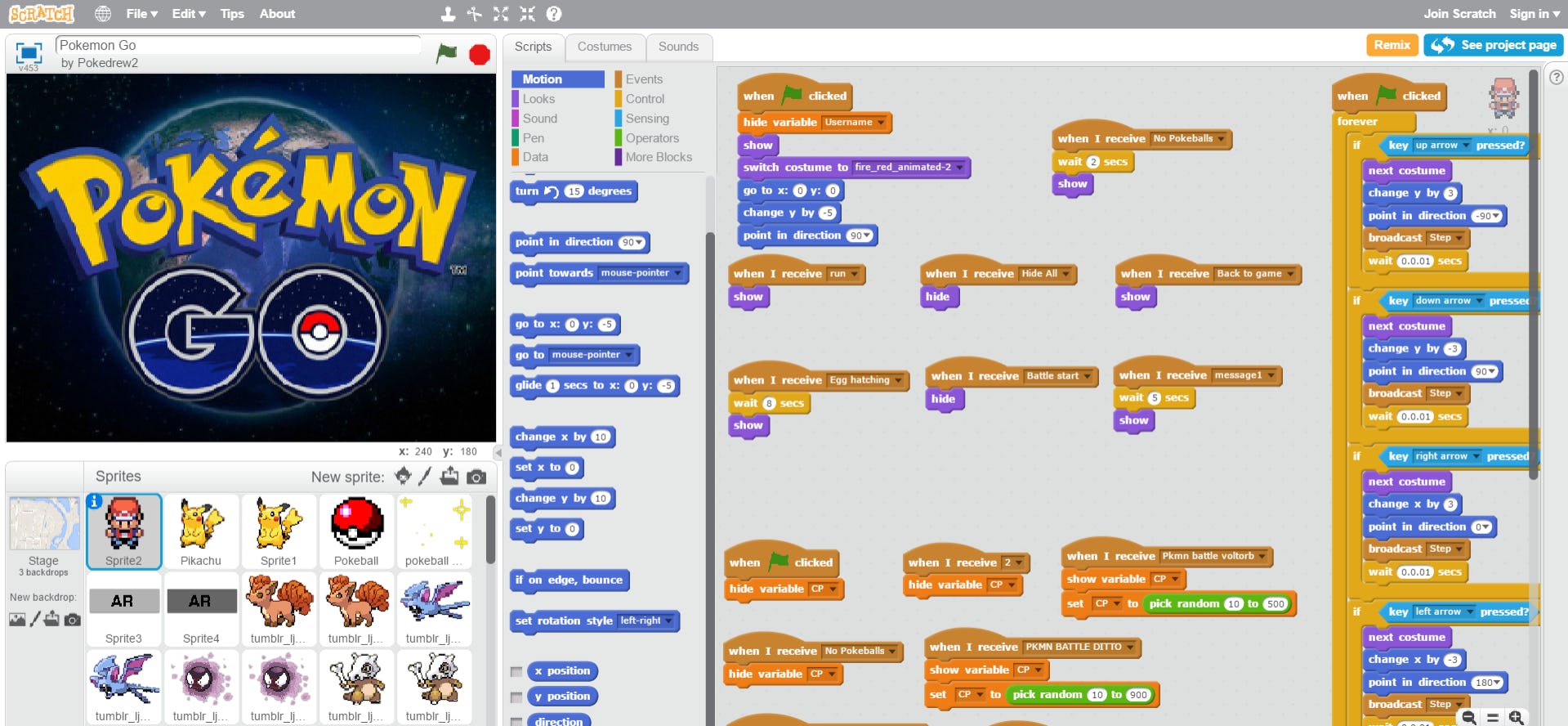Select the Pokeball sprite thumbnail
This screenshot has height=726, width=1568.
356,531
